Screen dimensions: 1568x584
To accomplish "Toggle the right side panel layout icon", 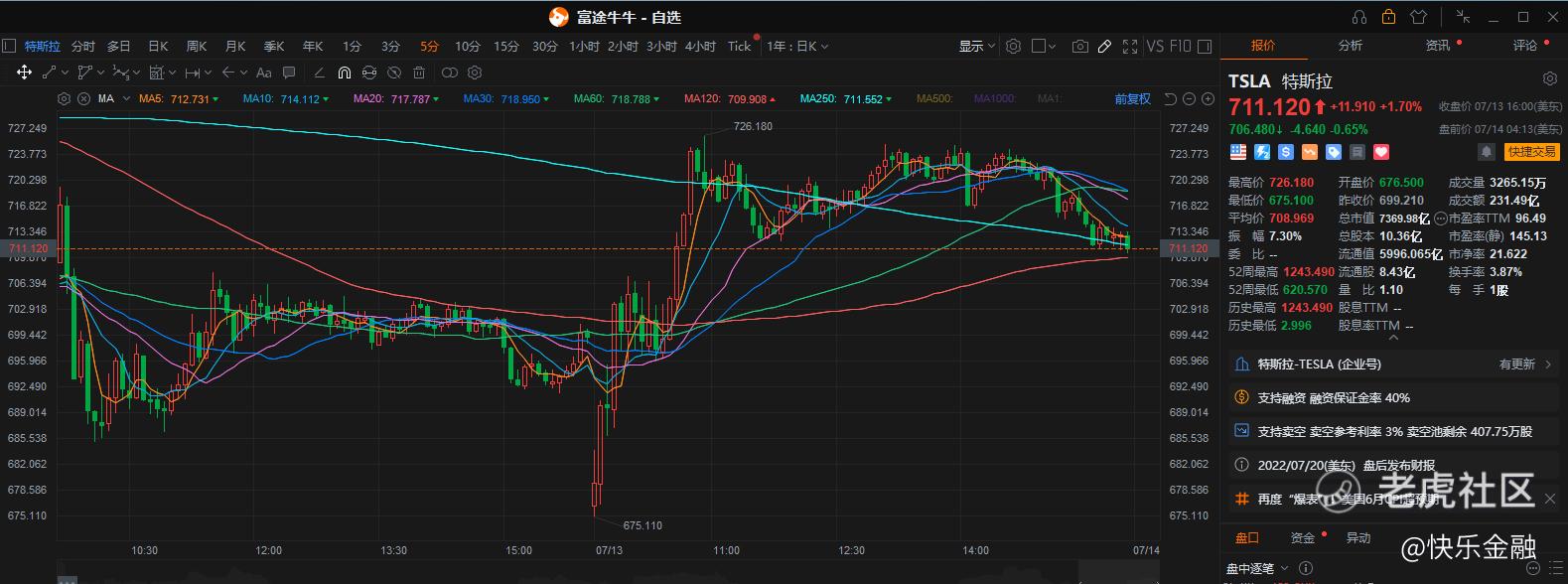I will pyautogui.click(x=1206, y=46).
